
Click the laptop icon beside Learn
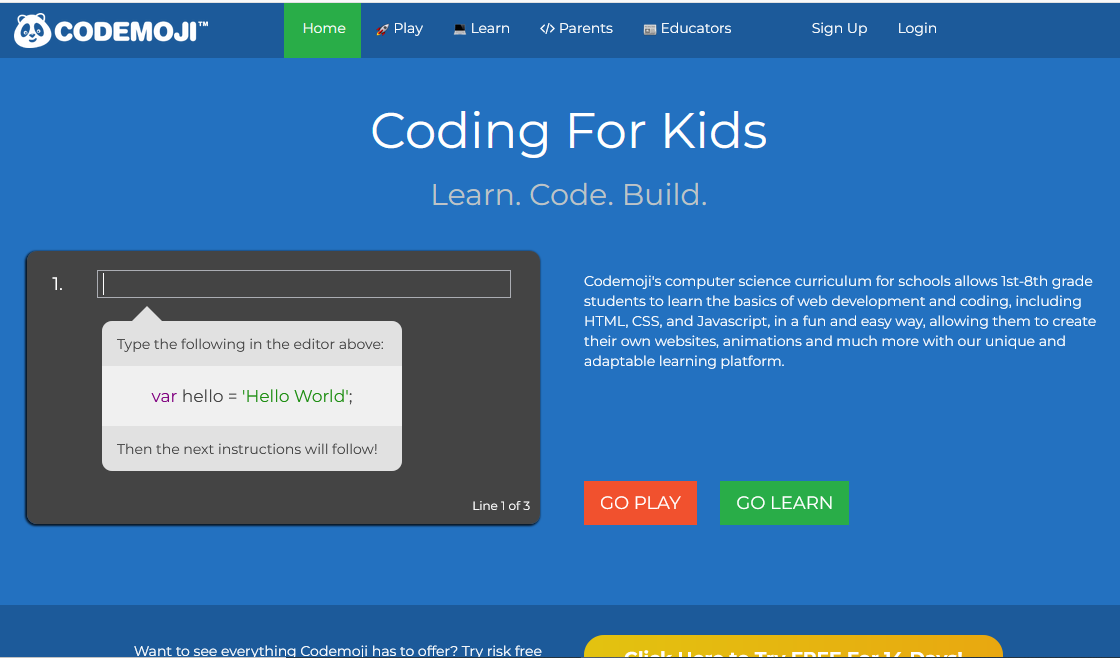(x=459, y=29)
